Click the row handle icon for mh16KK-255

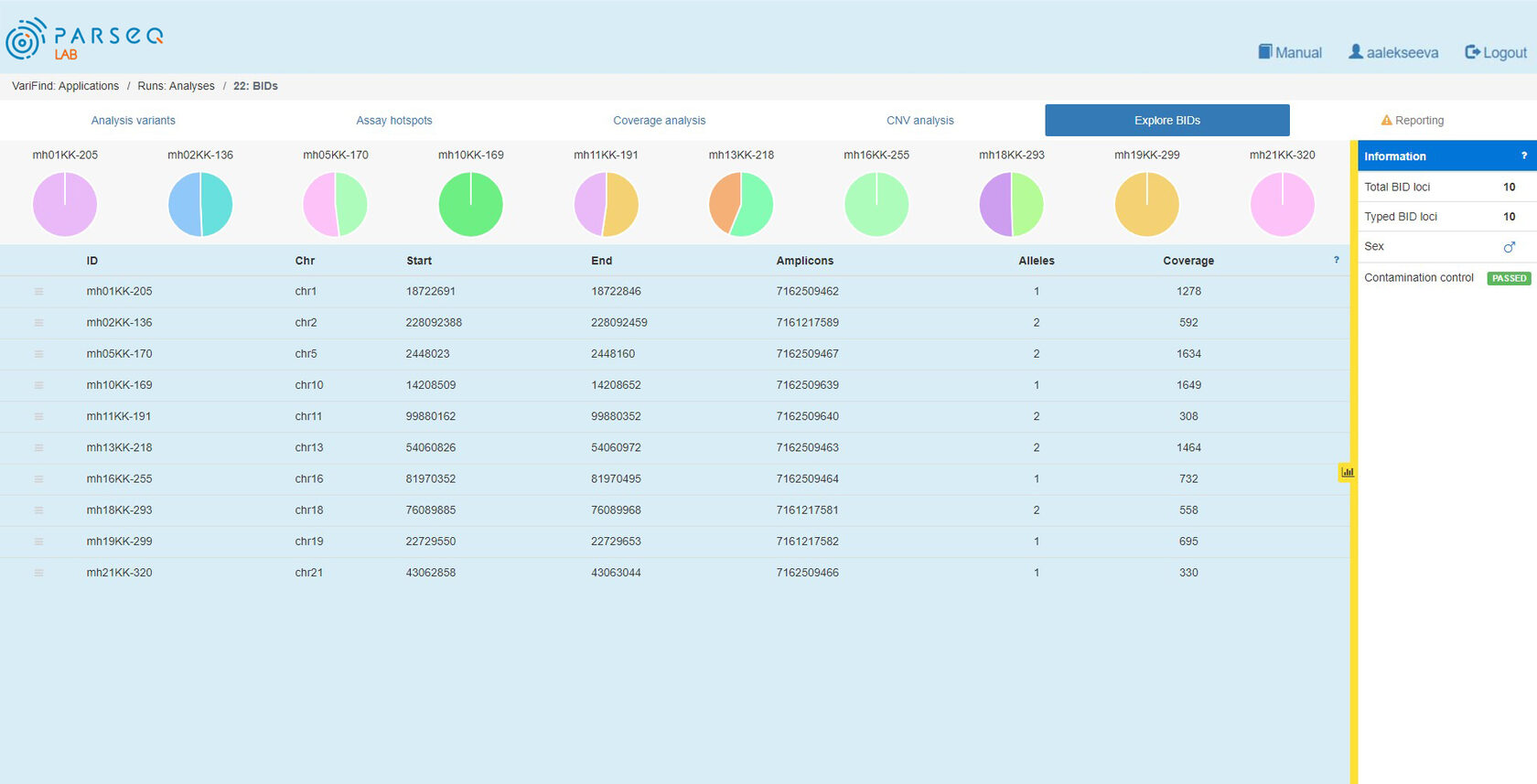click(x=38, y=478)
